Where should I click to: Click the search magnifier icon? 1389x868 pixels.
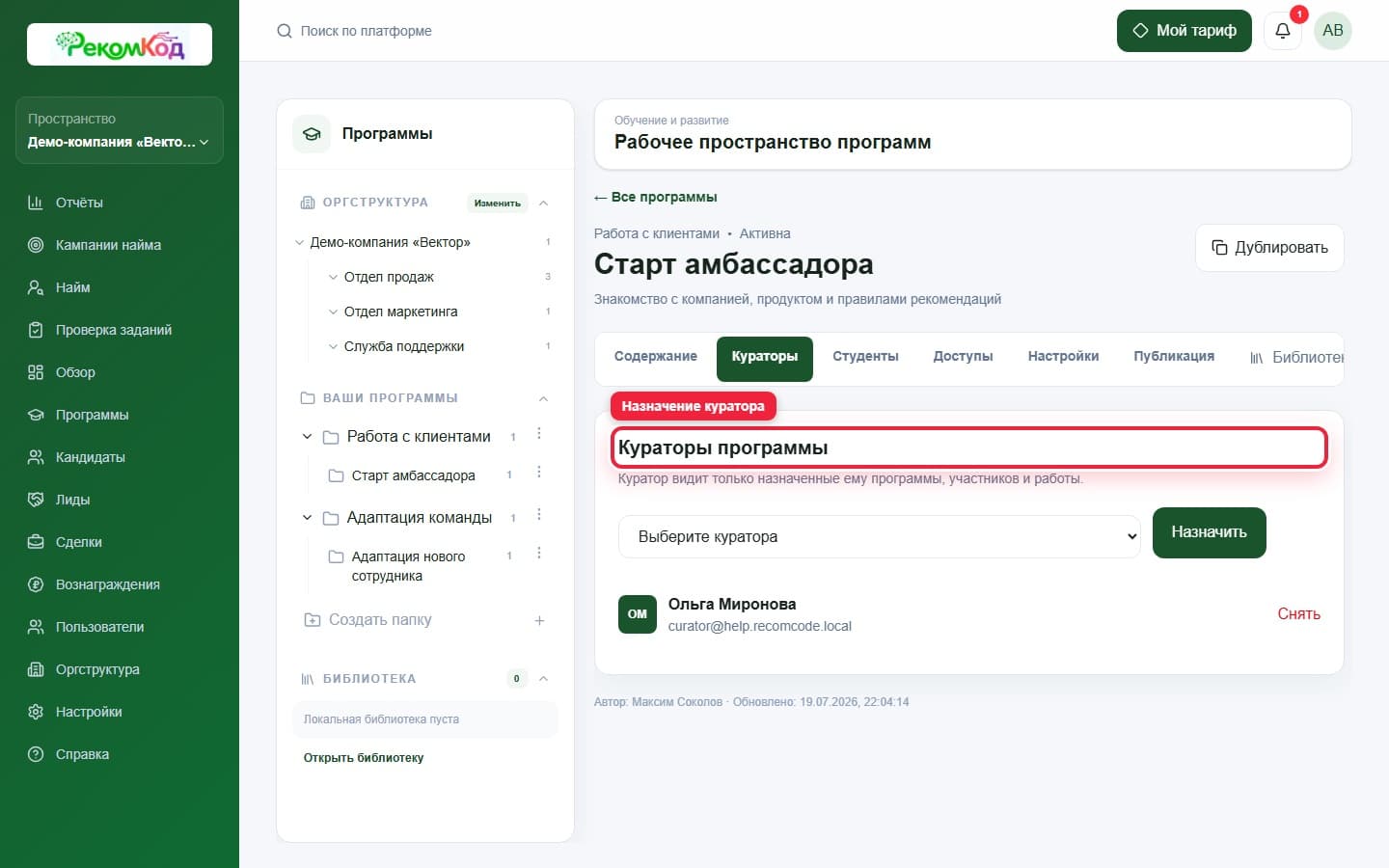[285, 31]
